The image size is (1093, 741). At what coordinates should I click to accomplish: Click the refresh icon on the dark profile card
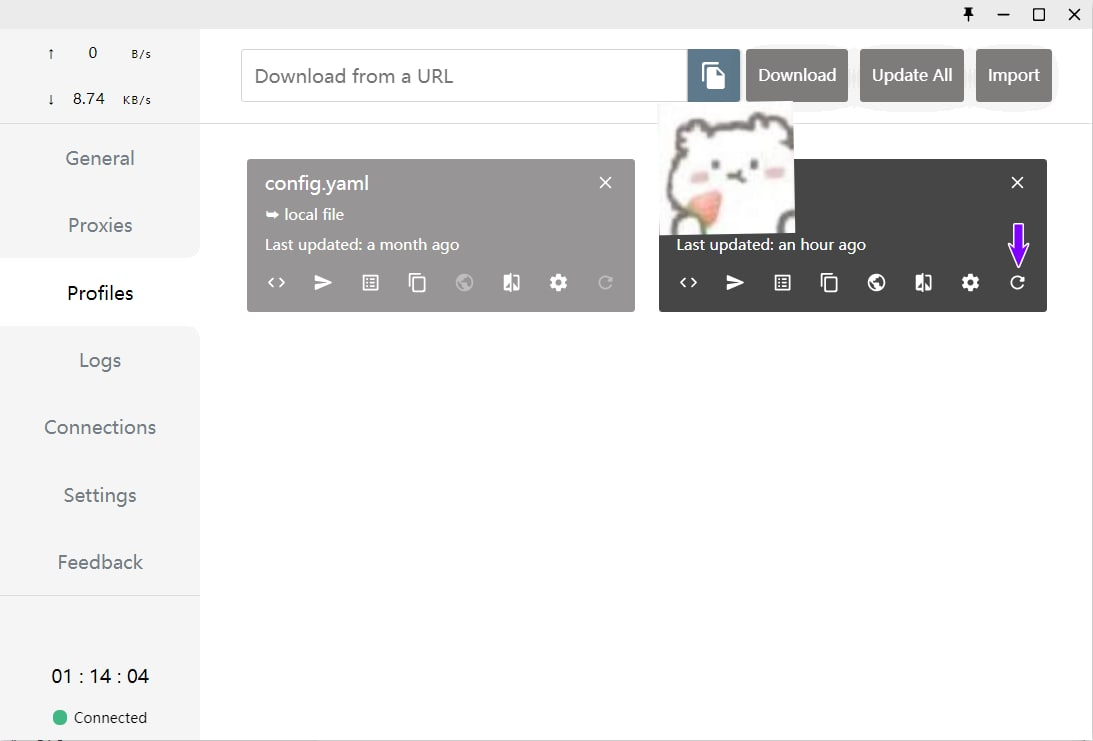click(1017, 283)
